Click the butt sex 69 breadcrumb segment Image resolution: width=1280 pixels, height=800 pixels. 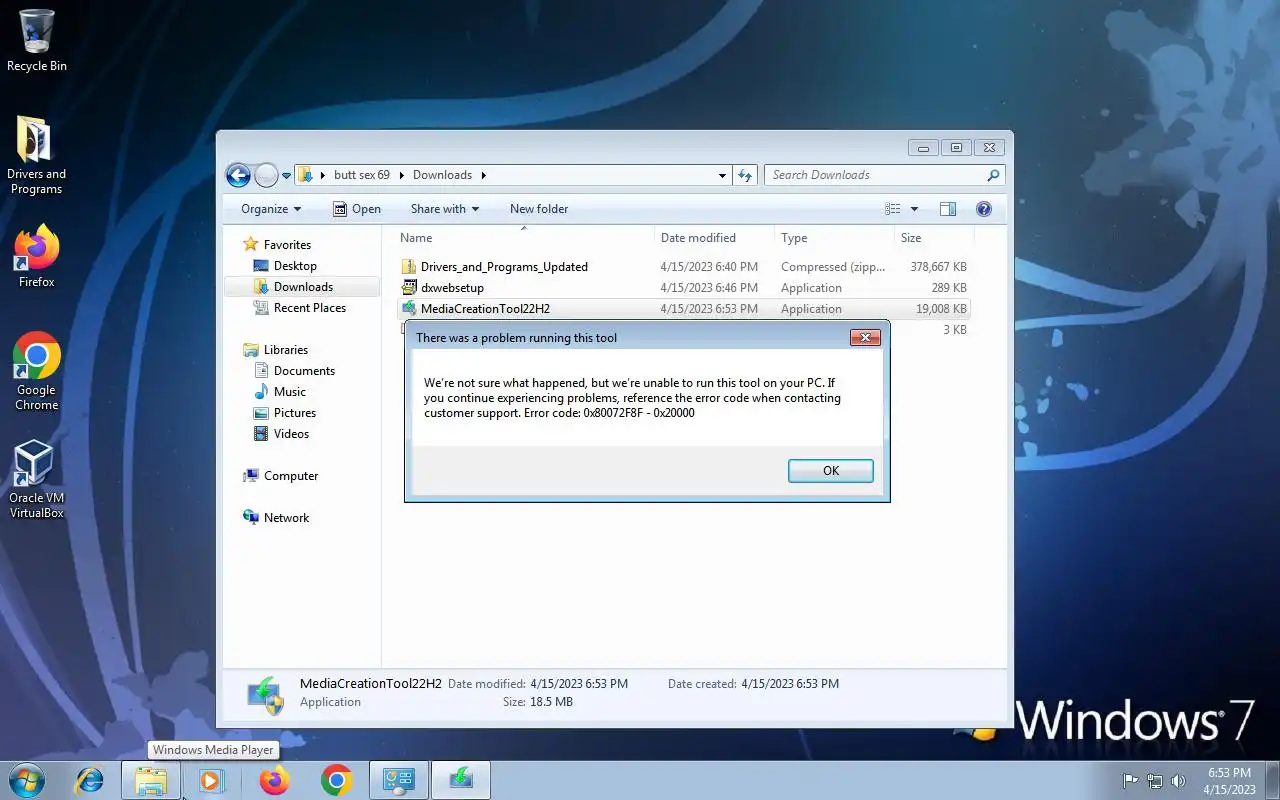(x=362, y=175)
